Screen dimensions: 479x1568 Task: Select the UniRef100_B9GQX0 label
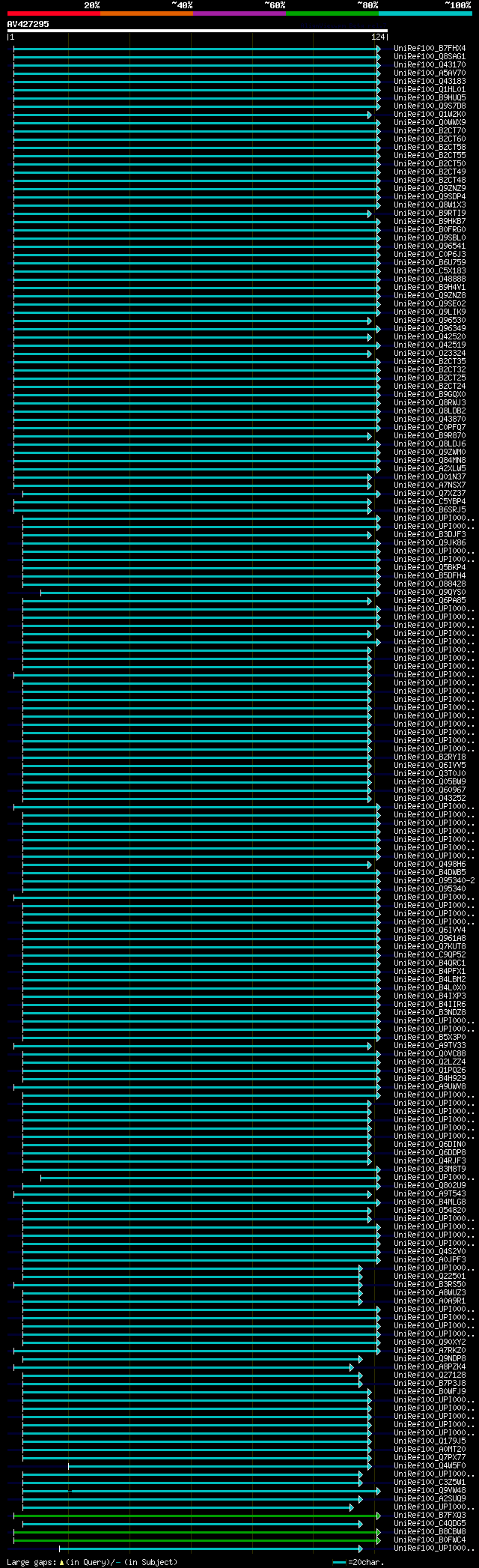coord(430,395)
